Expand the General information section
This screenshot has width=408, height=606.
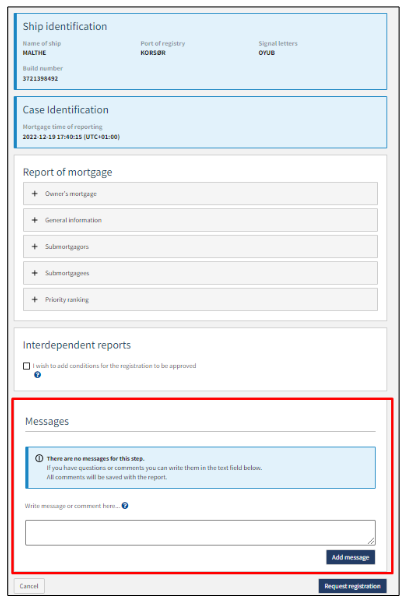(x=200, y=220)
